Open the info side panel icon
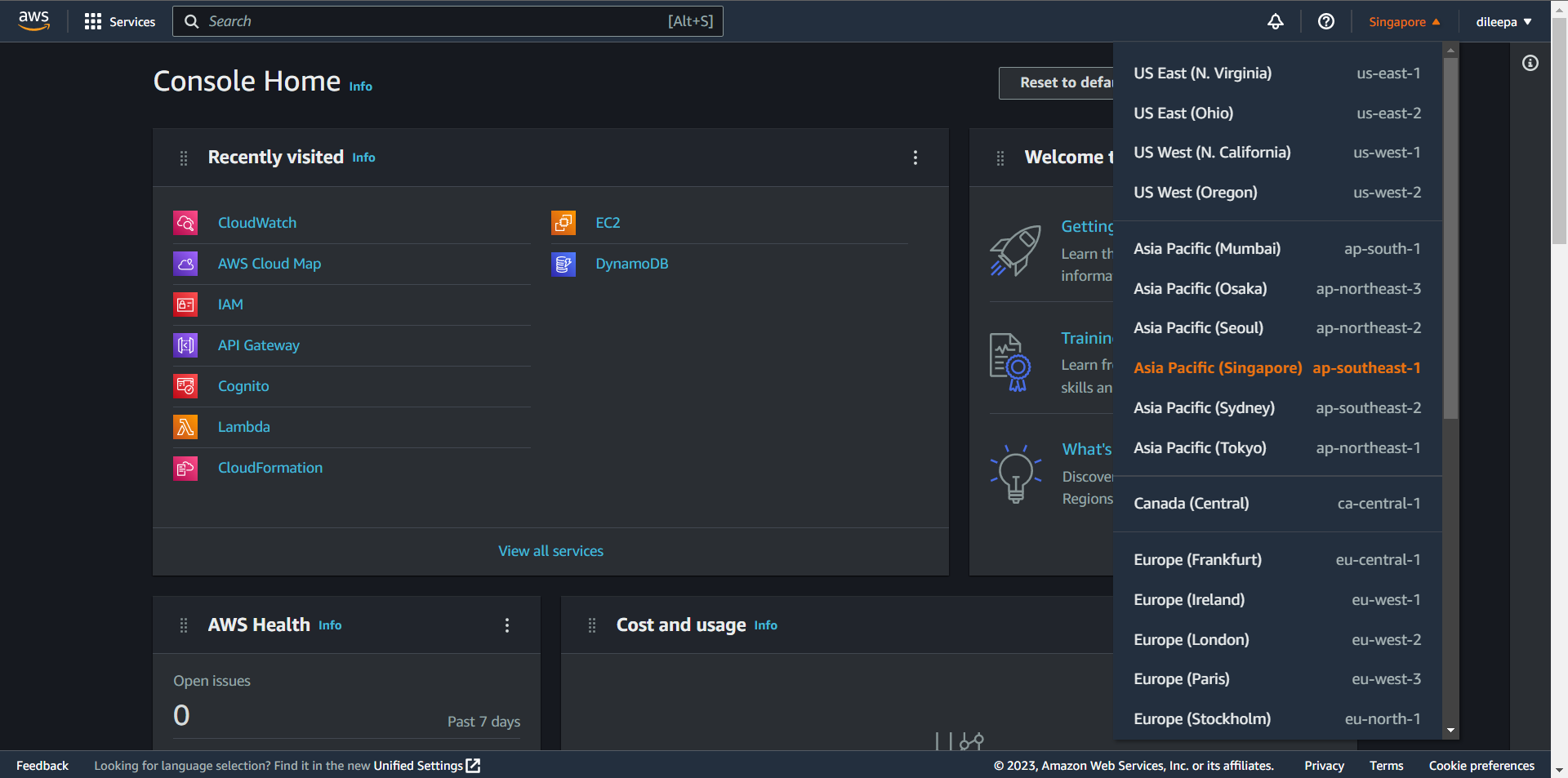The height and width of the screenshot is (778, 1568). click(1530, 63)
